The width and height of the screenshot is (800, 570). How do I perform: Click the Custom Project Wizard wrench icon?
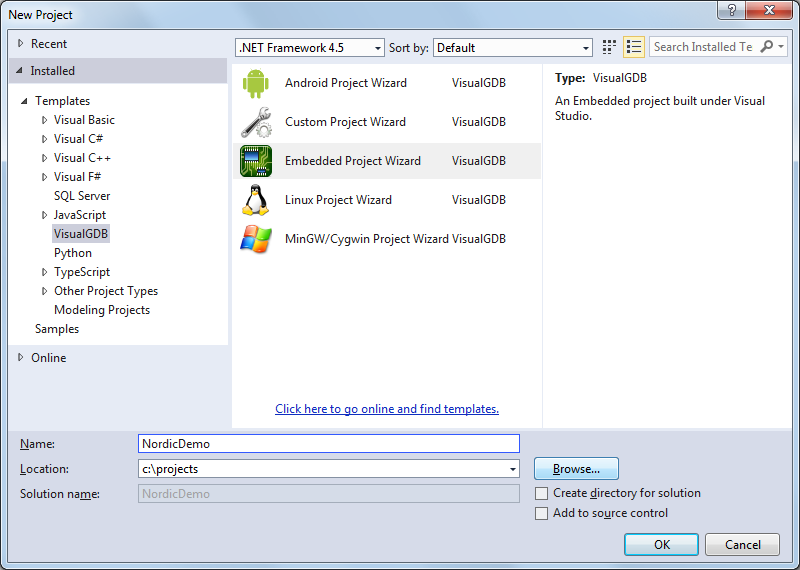point(256,122)
